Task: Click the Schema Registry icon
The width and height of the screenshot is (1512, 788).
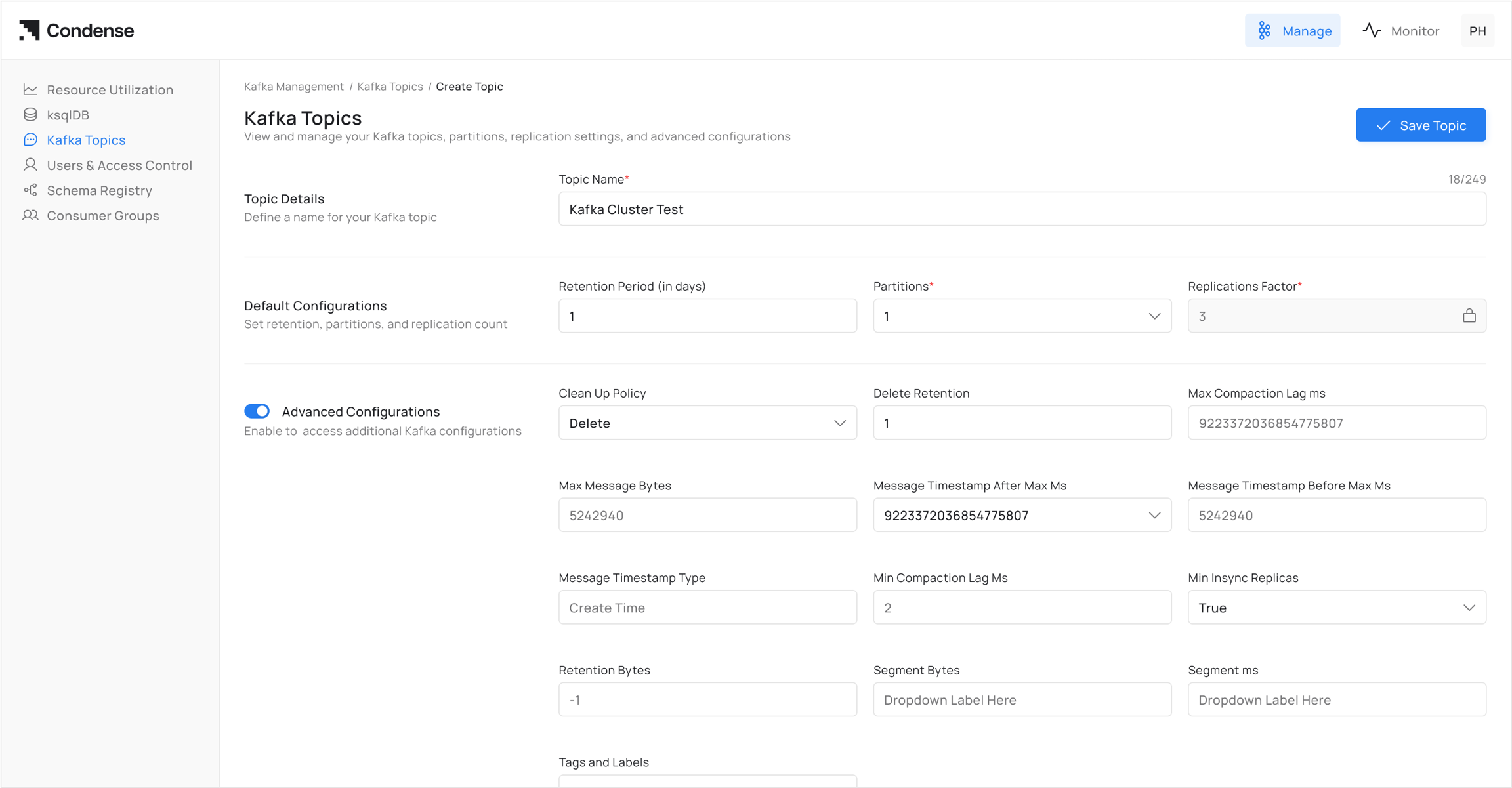Action: (30, 190)
